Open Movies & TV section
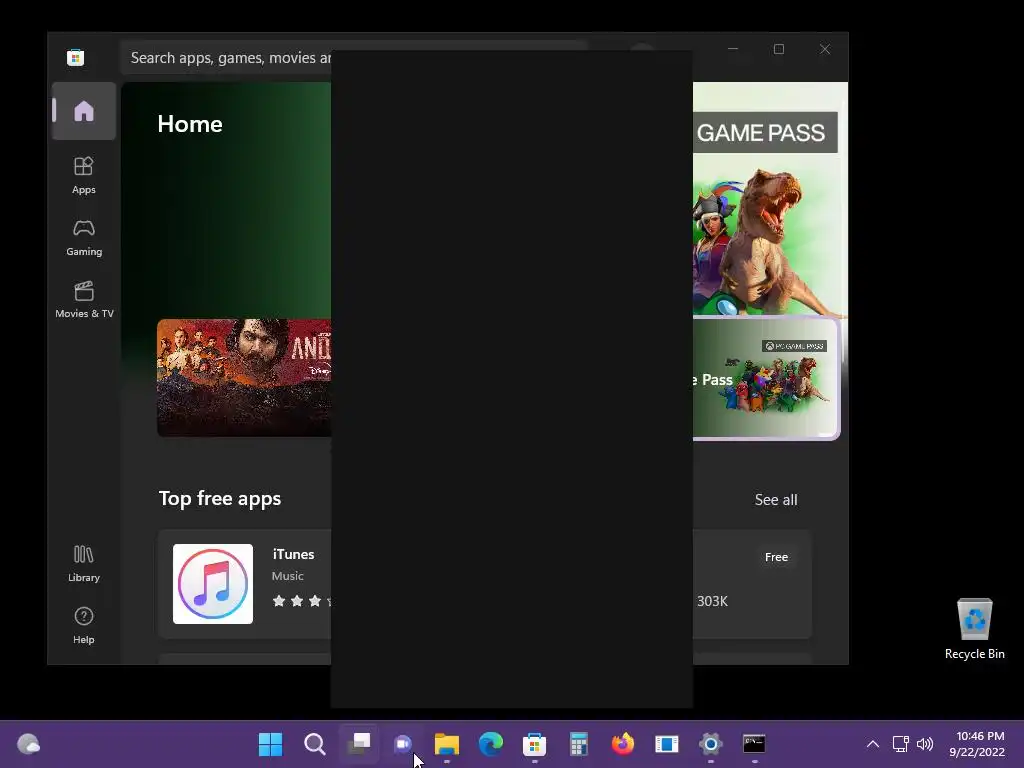 coord(84,300)
